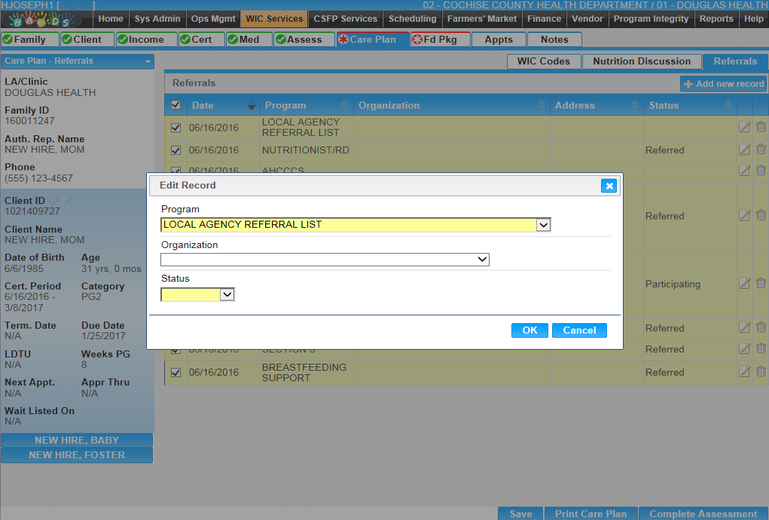
Task: Toggle checkbox for BREASTFEEDING SUPPORT row
Action: pos(177,373)
